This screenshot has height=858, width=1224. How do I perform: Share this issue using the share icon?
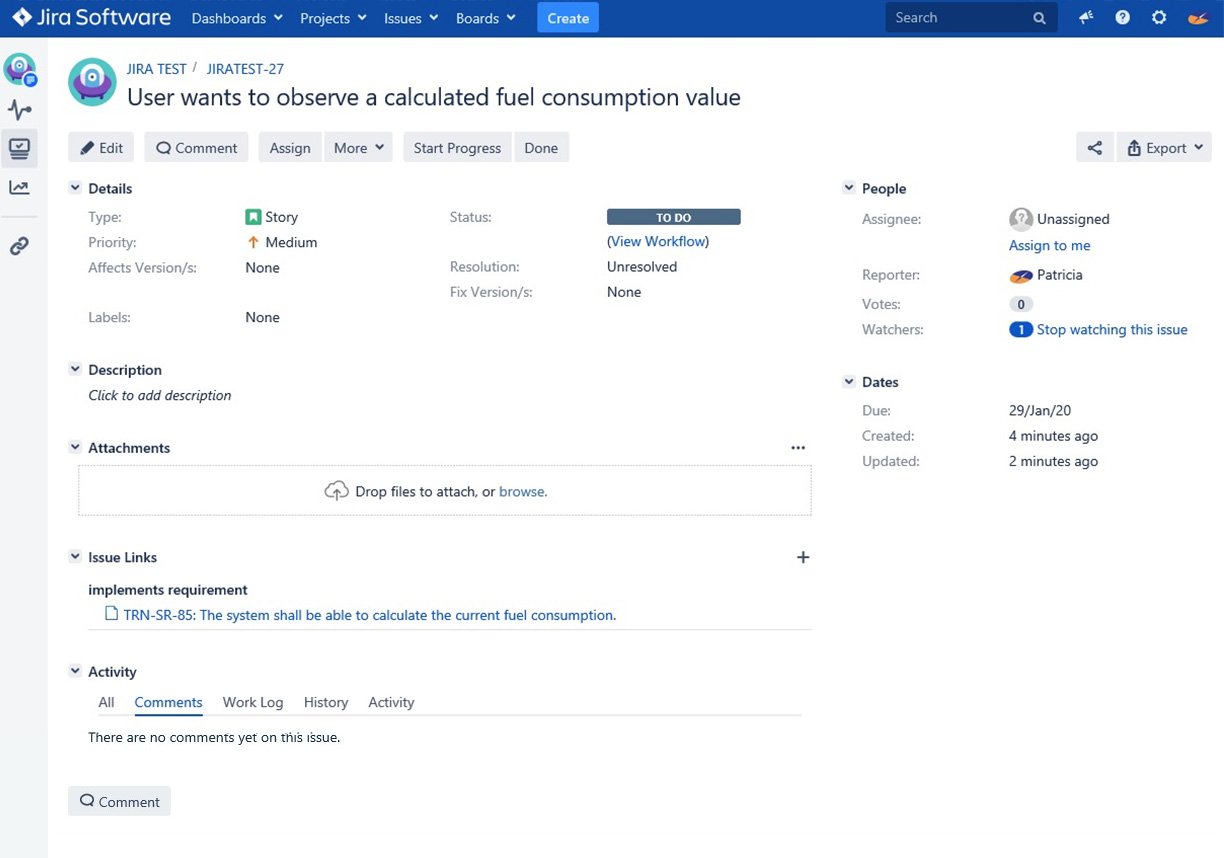(x=1094, y=147)
